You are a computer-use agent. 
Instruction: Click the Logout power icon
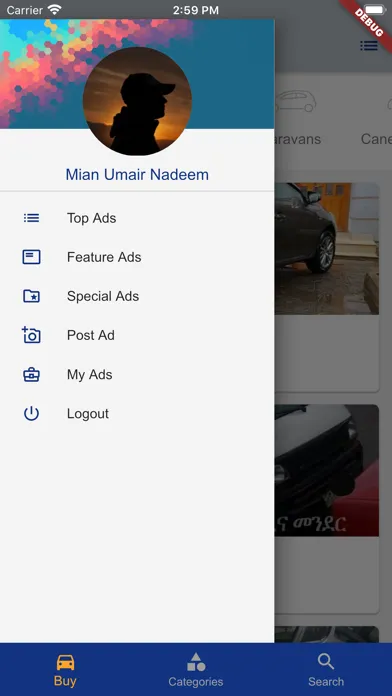click(32, 414)
